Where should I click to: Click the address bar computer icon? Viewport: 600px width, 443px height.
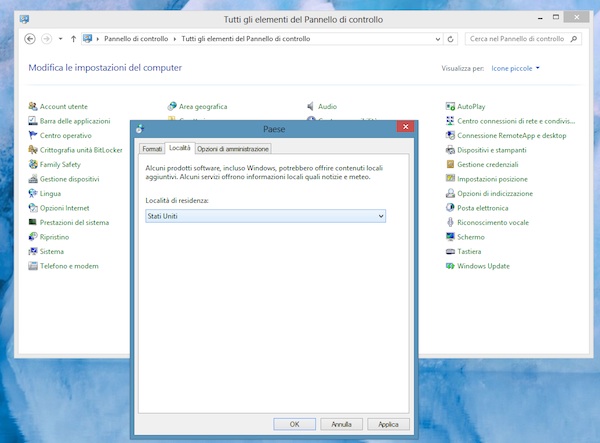point(88,39)
